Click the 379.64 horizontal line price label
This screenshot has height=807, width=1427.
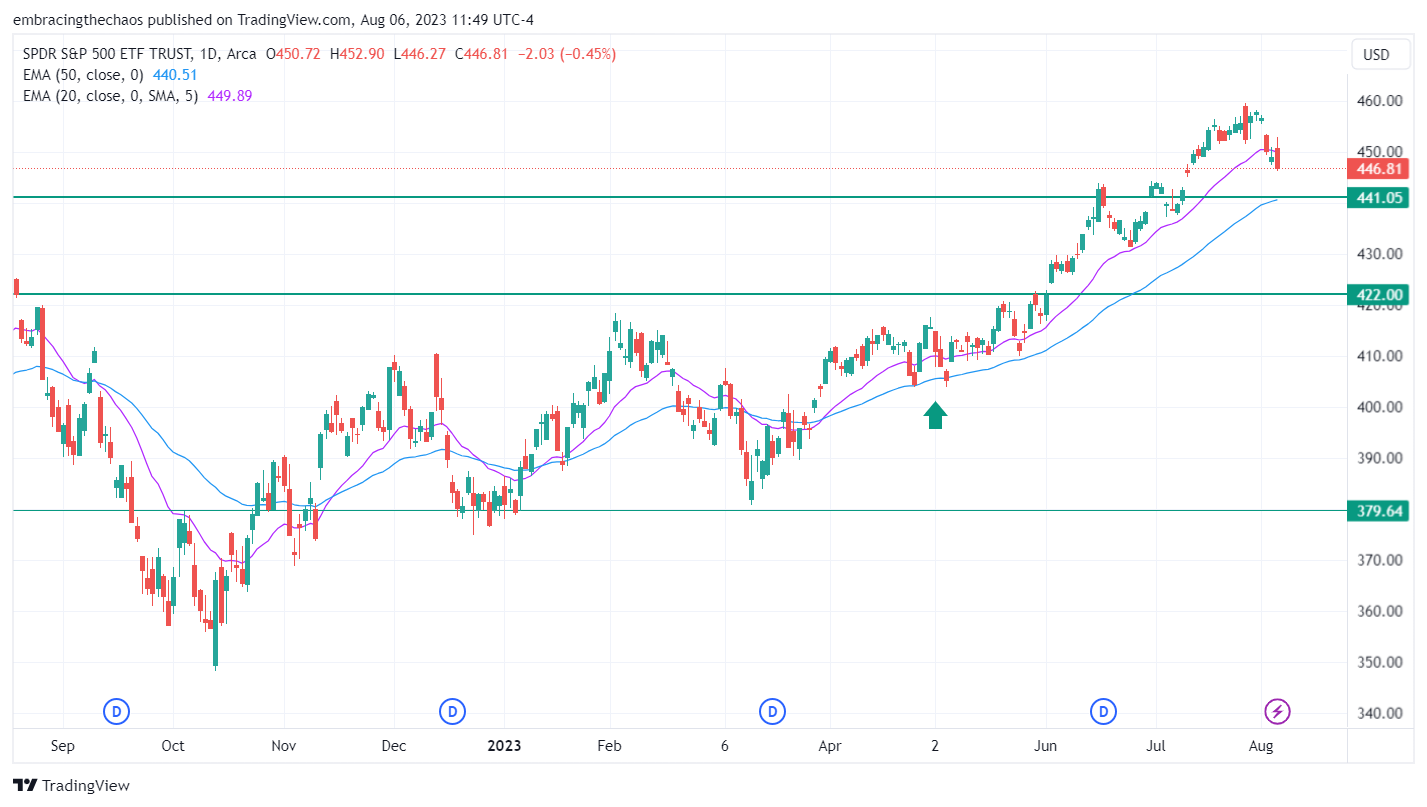point(1378,510)
